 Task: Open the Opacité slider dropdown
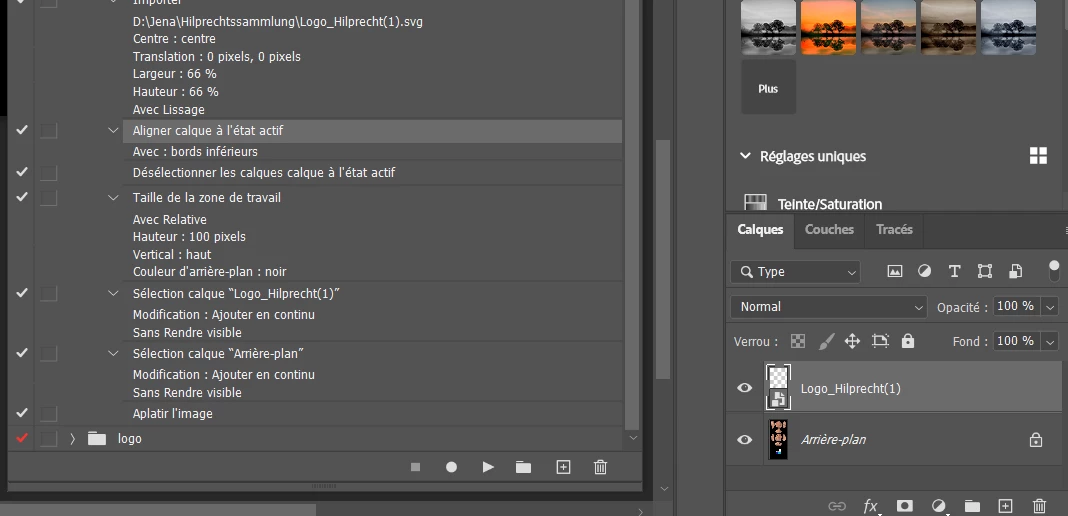pyautogui.click(x=1051, y=307)
